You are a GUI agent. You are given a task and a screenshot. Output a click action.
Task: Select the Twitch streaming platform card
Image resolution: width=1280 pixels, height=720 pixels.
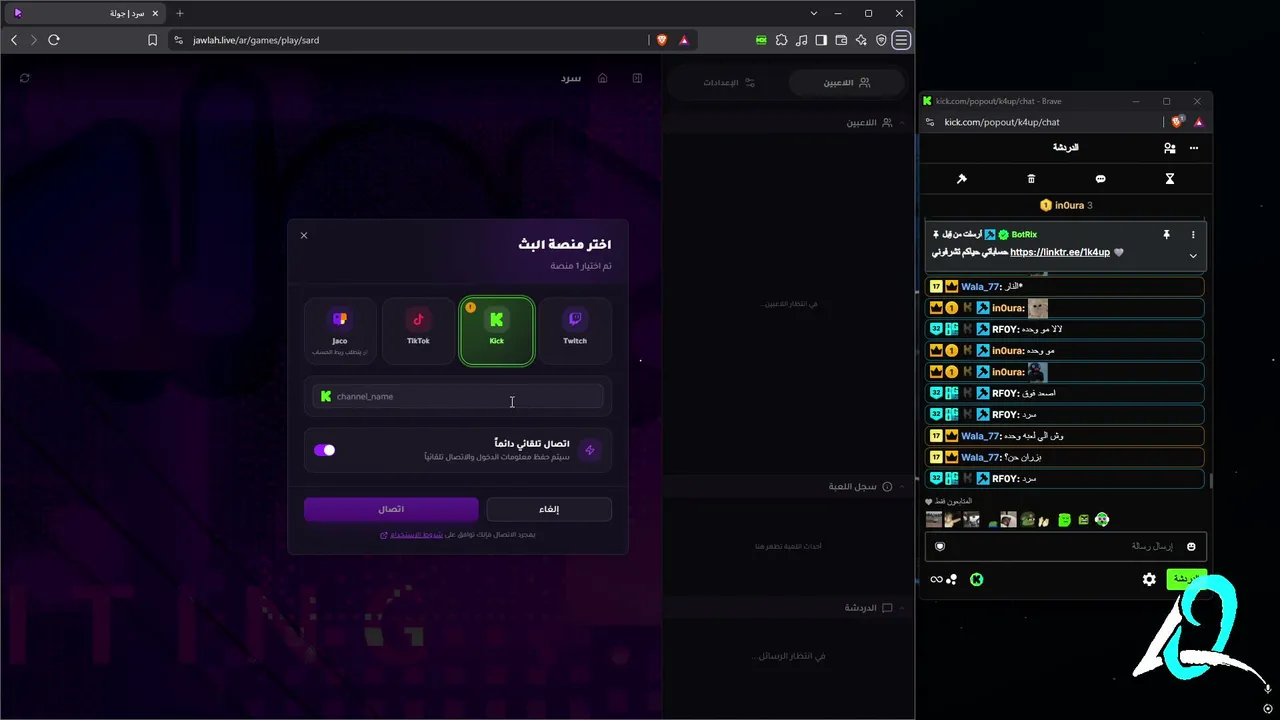(x=575, y=331)
